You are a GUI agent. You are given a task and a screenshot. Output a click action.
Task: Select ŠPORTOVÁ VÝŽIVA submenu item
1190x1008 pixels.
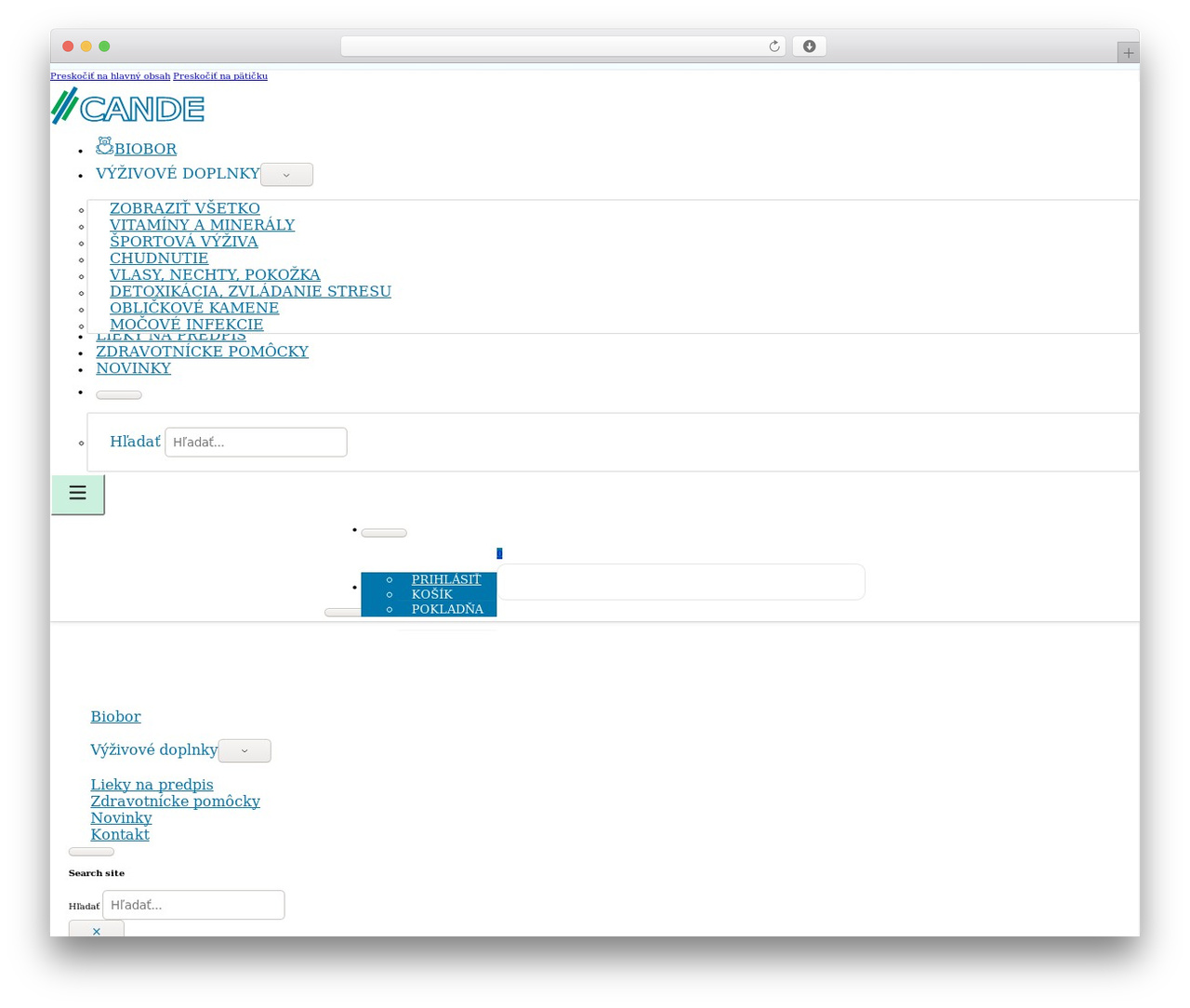pos(184,242)
